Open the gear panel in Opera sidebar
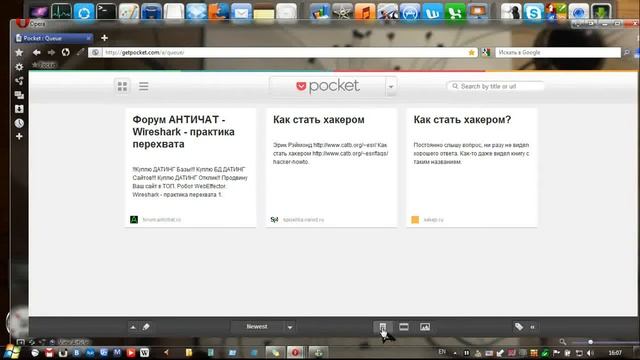Image resolution: width=640 pixels, height=360 pixels. [x=19, y=67]
